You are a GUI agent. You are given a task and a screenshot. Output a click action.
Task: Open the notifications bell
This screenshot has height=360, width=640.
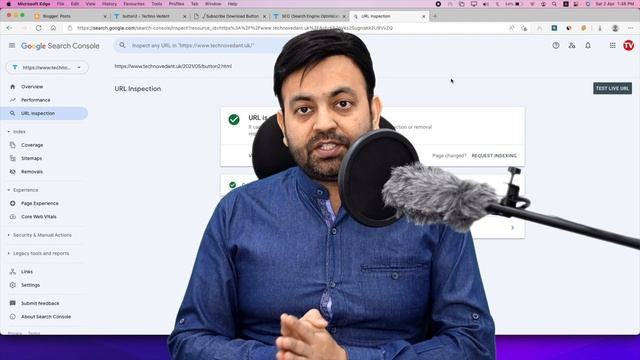588,46
